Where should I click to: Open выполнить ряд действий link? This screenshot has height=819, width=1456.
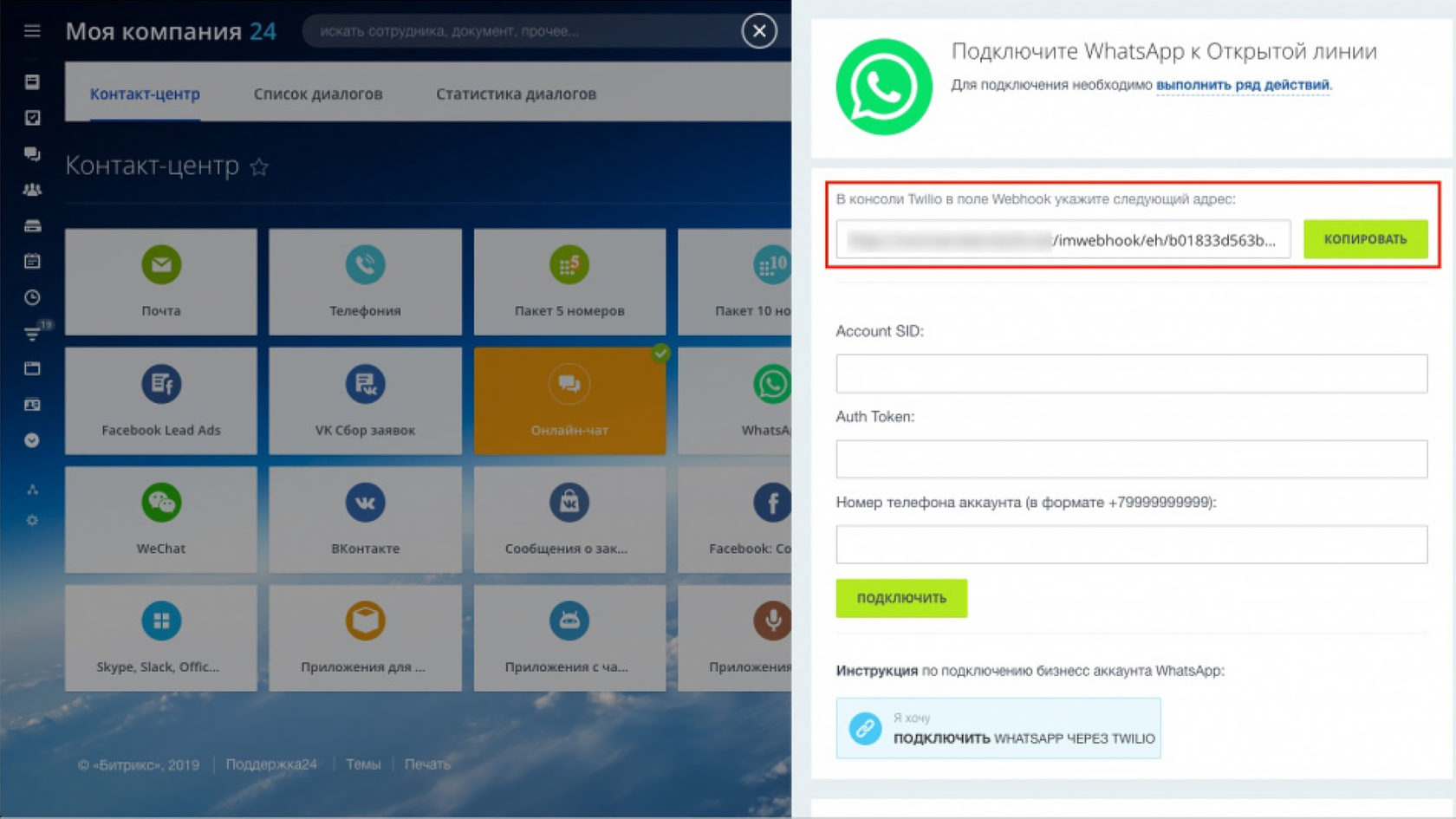click(x=1243, y=85)
